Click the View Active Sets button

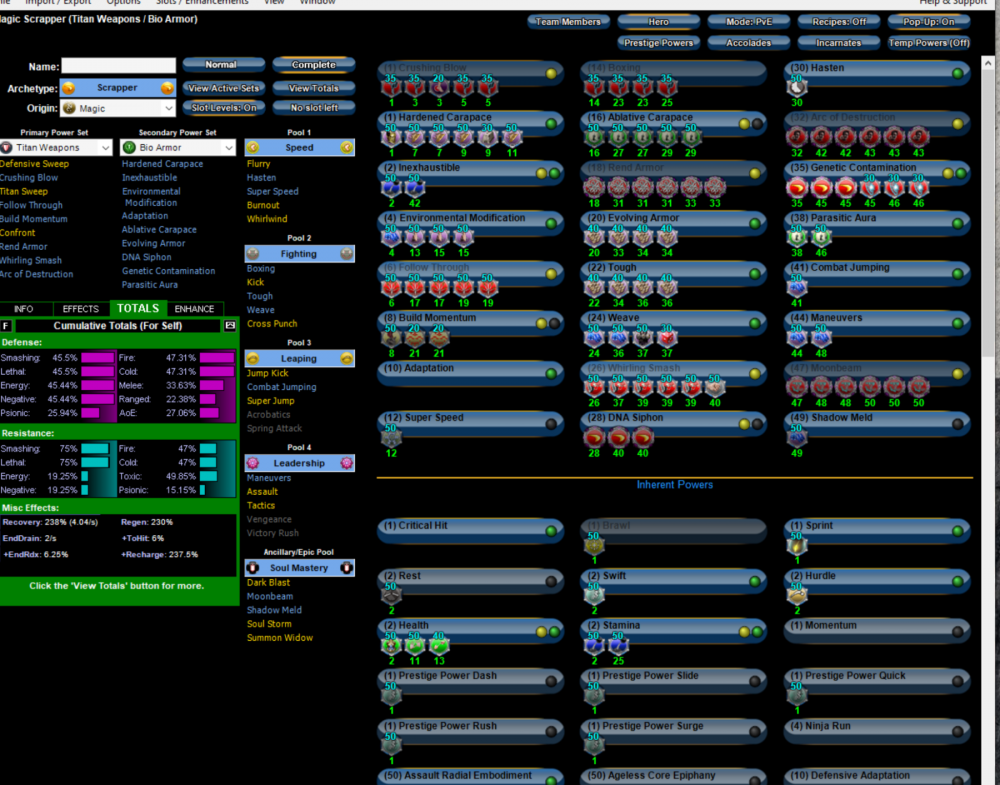coord(223,88)
